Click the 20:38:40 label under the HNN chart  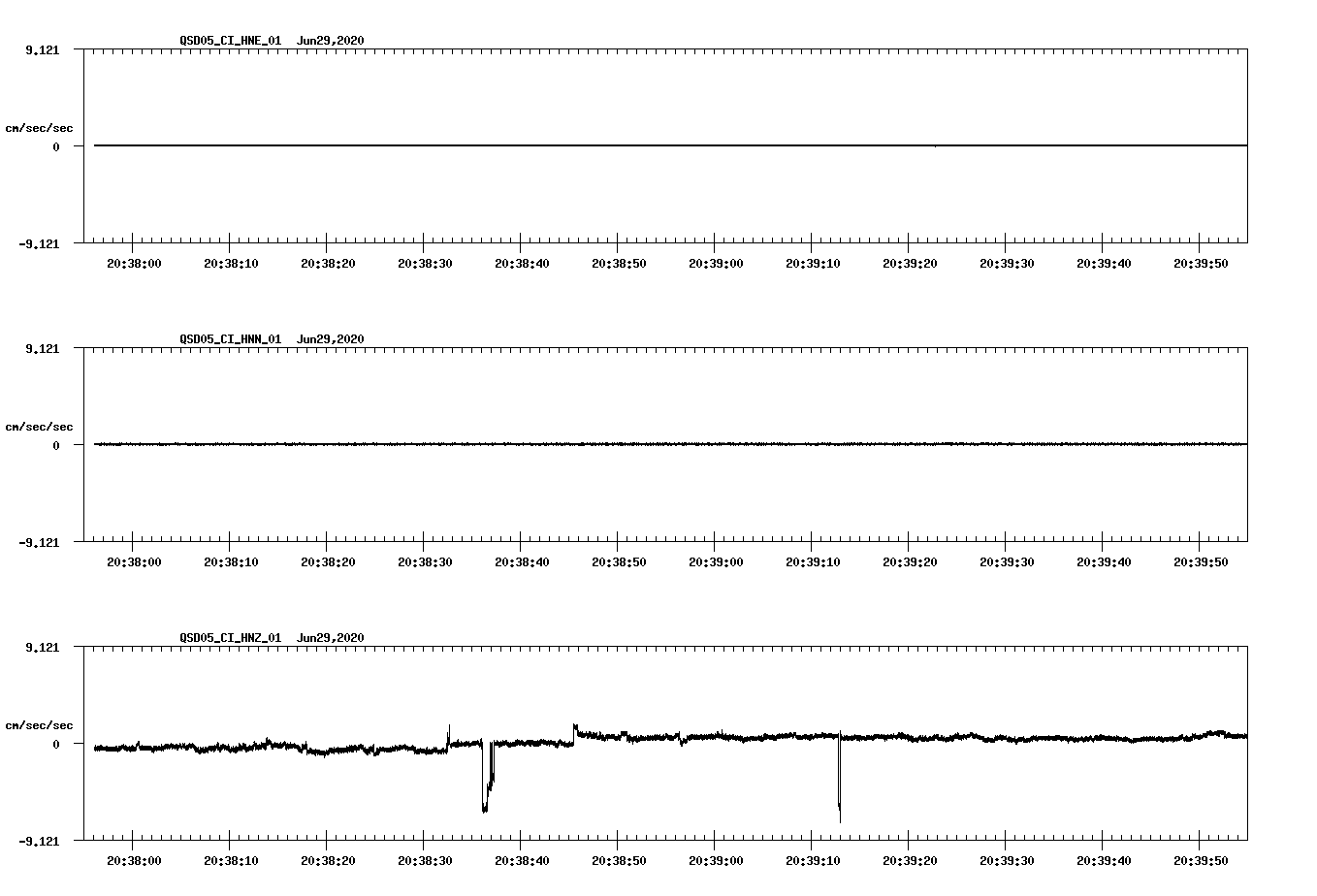pos(522,562)
